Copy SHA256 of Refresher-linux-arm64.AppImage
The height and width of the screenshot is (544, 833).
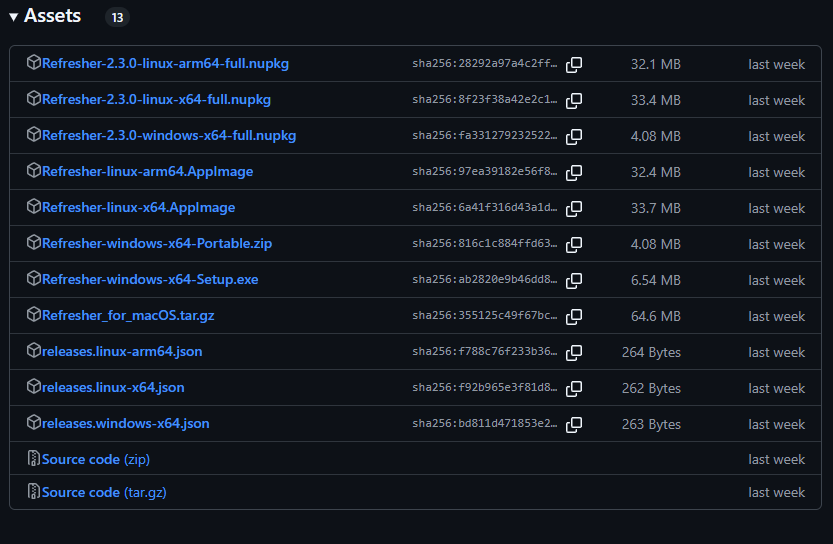click(574, 172)
